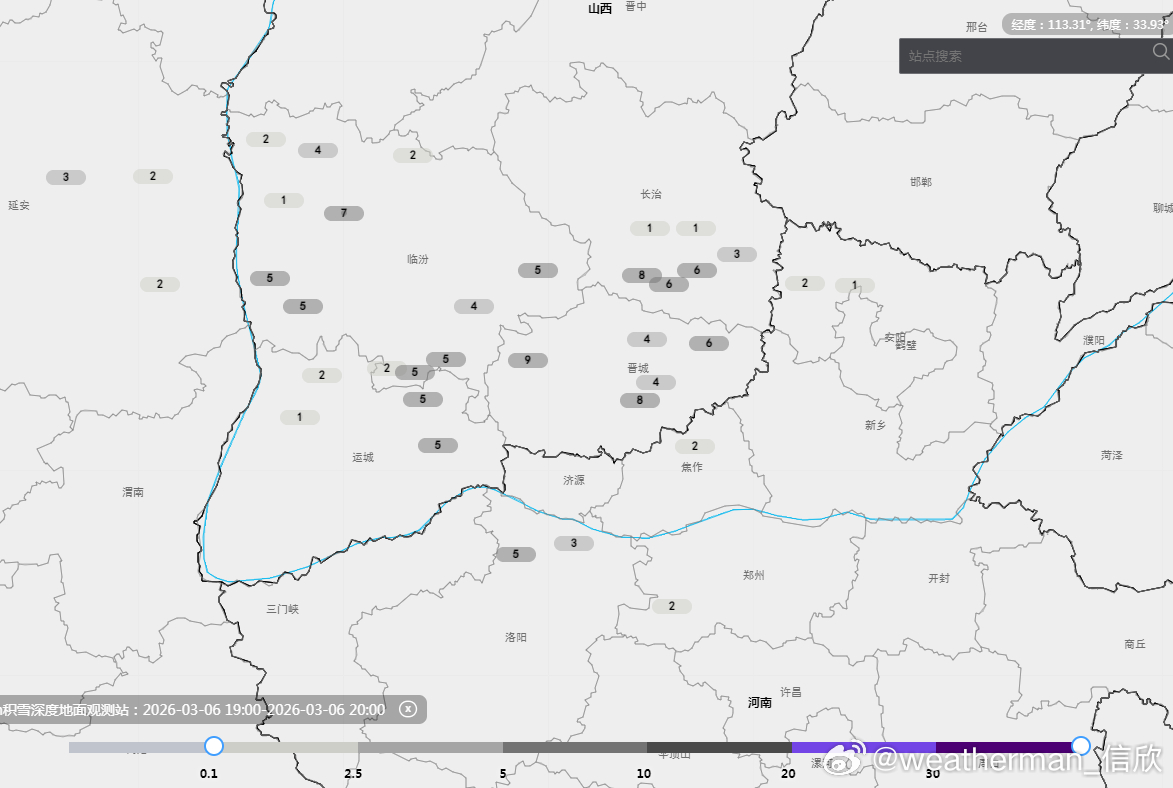The height and width of the screenshot is (788, 1173).
Task: Click the Weibo camera icon in watermark
Action: click(838, 762)
